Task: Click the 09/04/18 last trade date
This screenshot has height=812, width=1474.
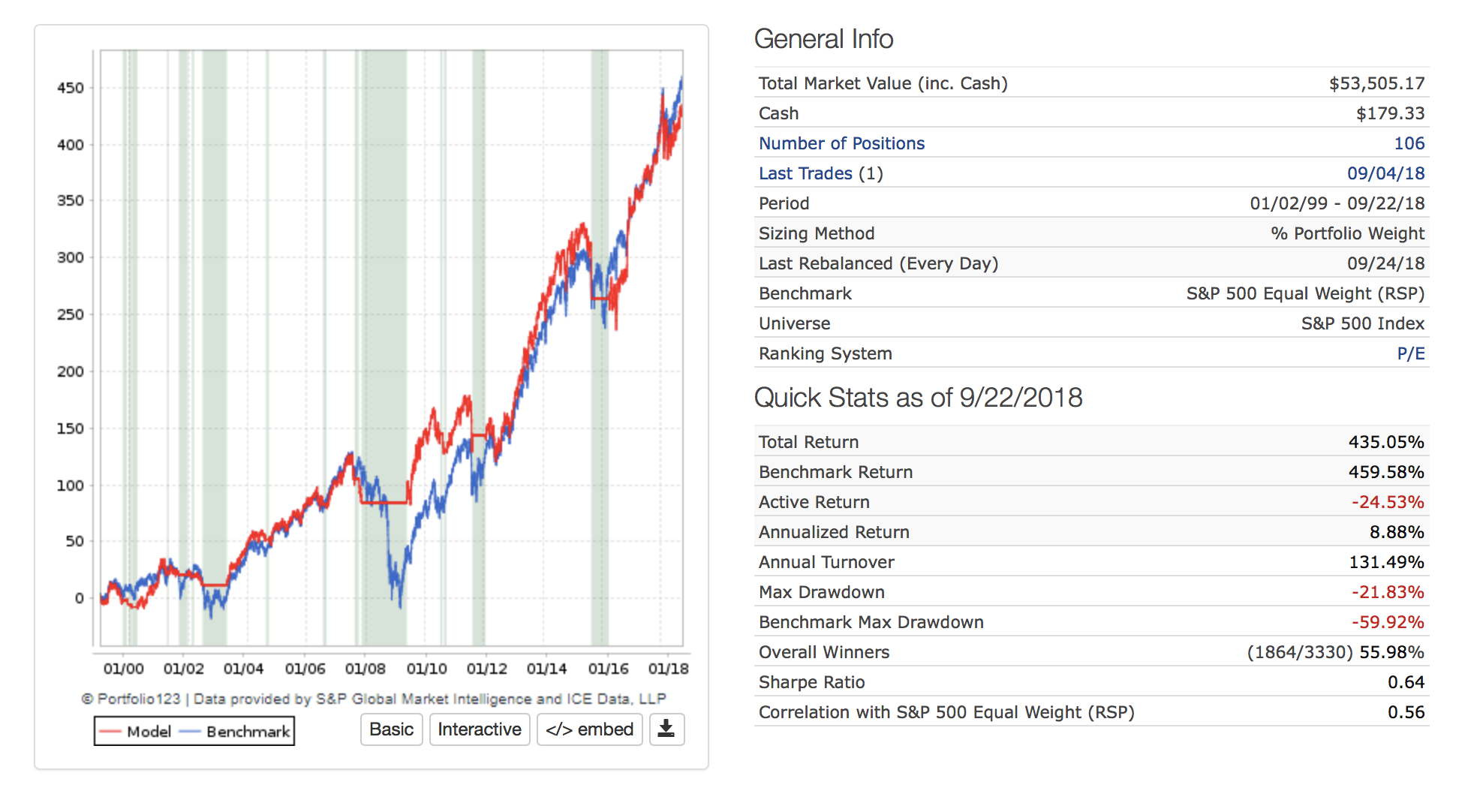Action: 1385,173
